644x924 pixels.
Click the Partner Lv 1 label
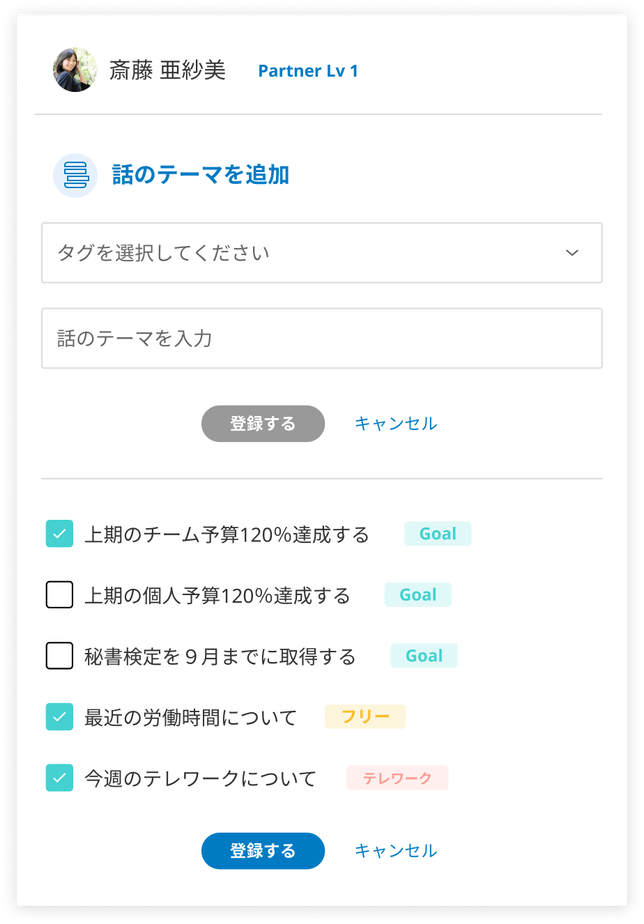tap(307, 71)
